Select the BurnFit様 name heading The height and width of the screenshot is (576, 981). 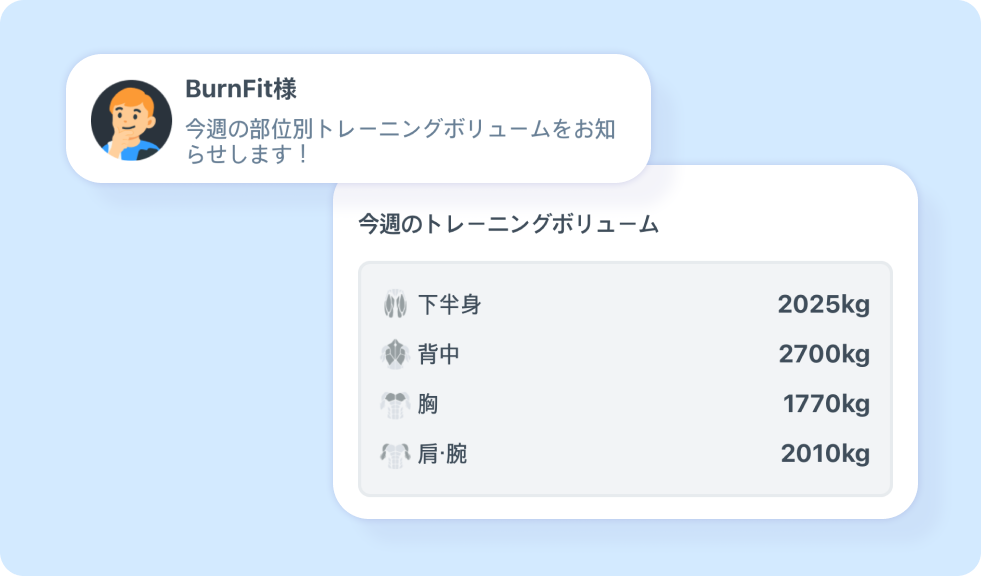point(241,89)
